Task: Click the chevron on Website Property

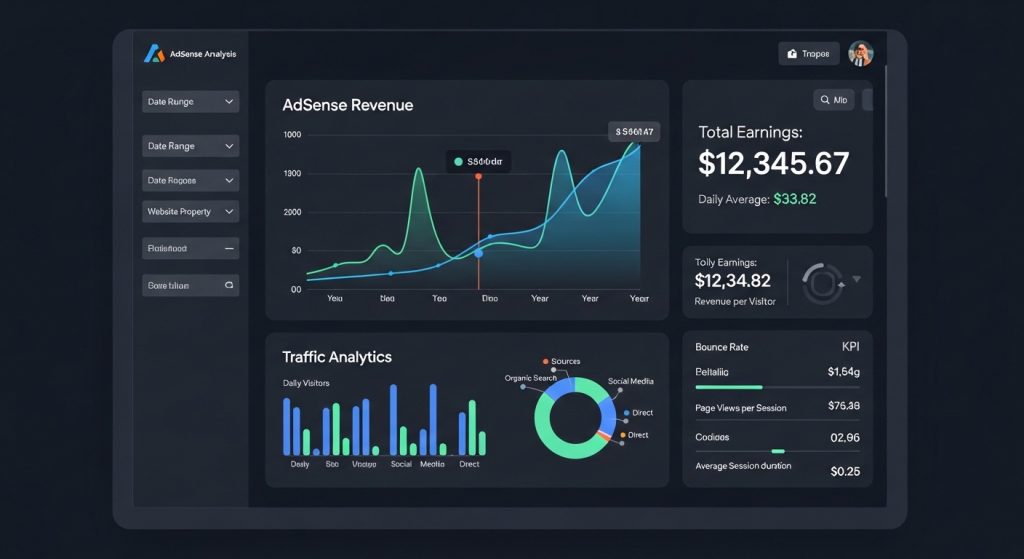Action: pyautogui.click(x=229, y=212)
